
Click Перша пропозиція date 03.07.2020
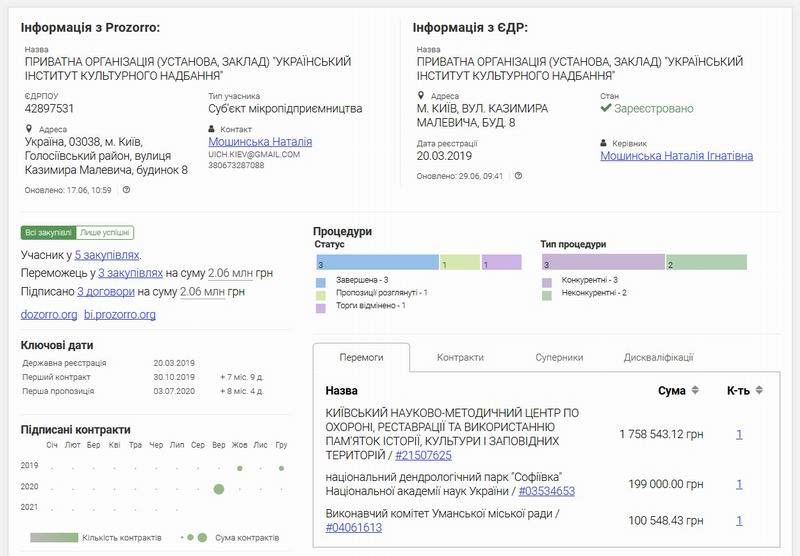[174, 391]
